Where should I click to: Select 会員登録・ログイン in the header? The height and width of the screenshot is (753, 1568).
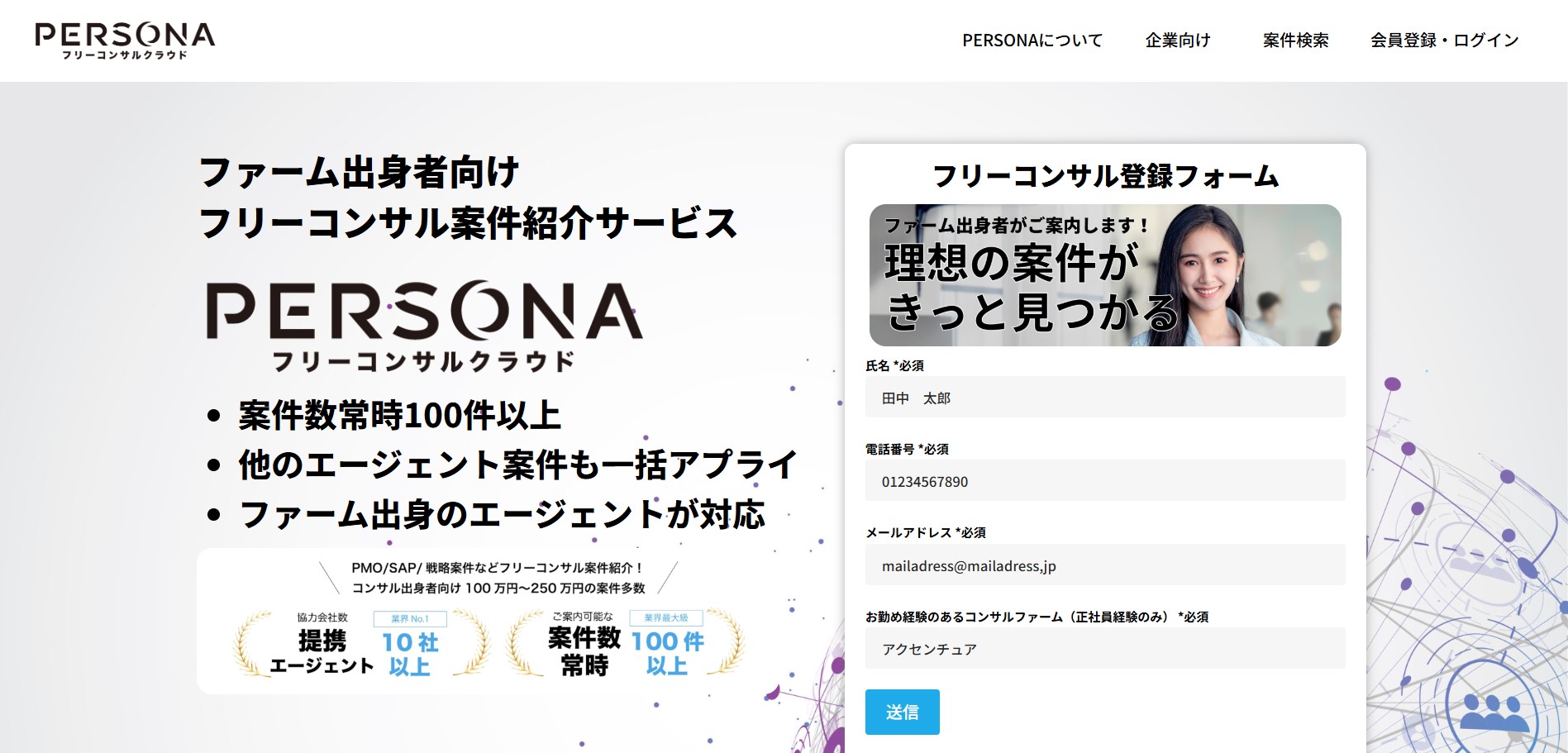point(1444,41)
